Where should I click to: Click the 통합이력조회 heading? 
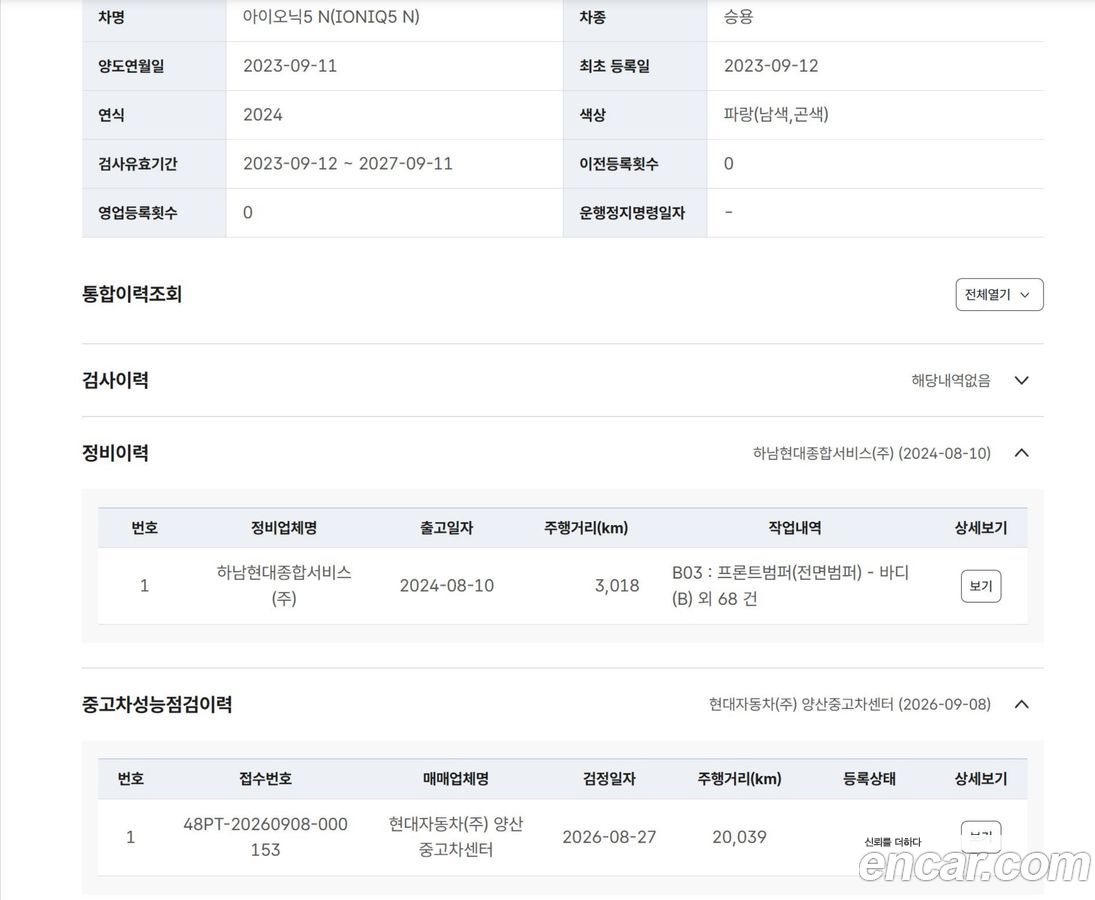pyautogui.click(x=132, y=294)
